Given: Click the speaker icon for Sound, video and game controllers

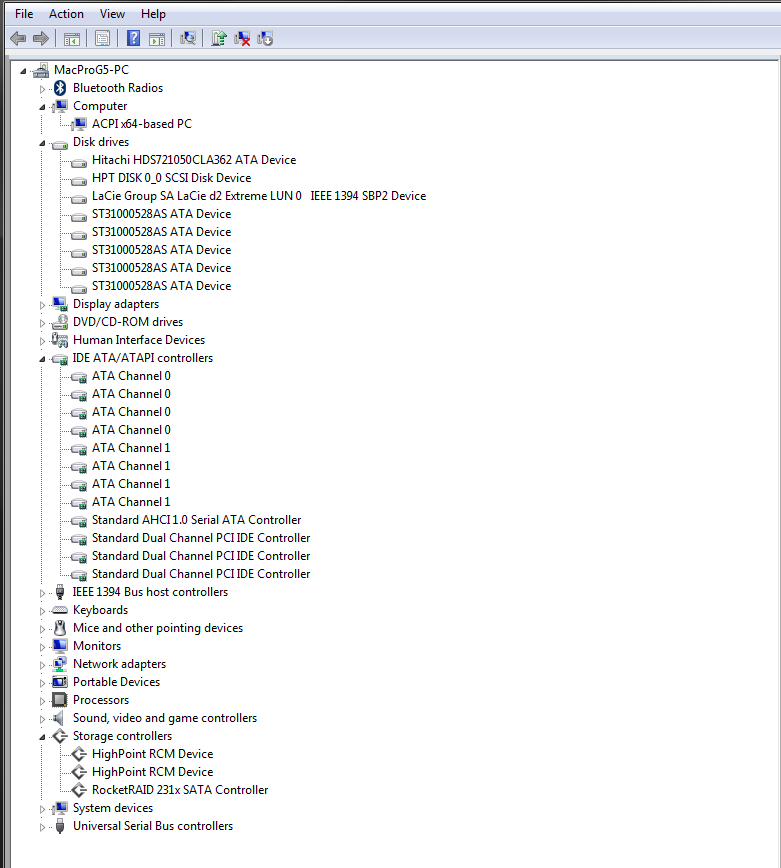Looking at the screenshot, I should click(x=59, y=718).
